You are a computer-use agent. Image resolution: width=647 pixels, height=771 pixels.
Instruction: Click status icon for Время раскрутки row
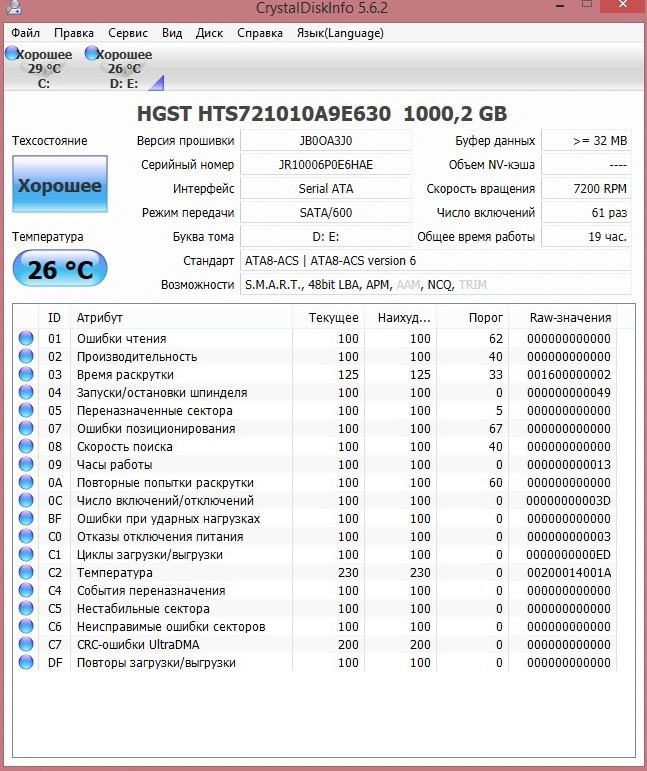26,374
